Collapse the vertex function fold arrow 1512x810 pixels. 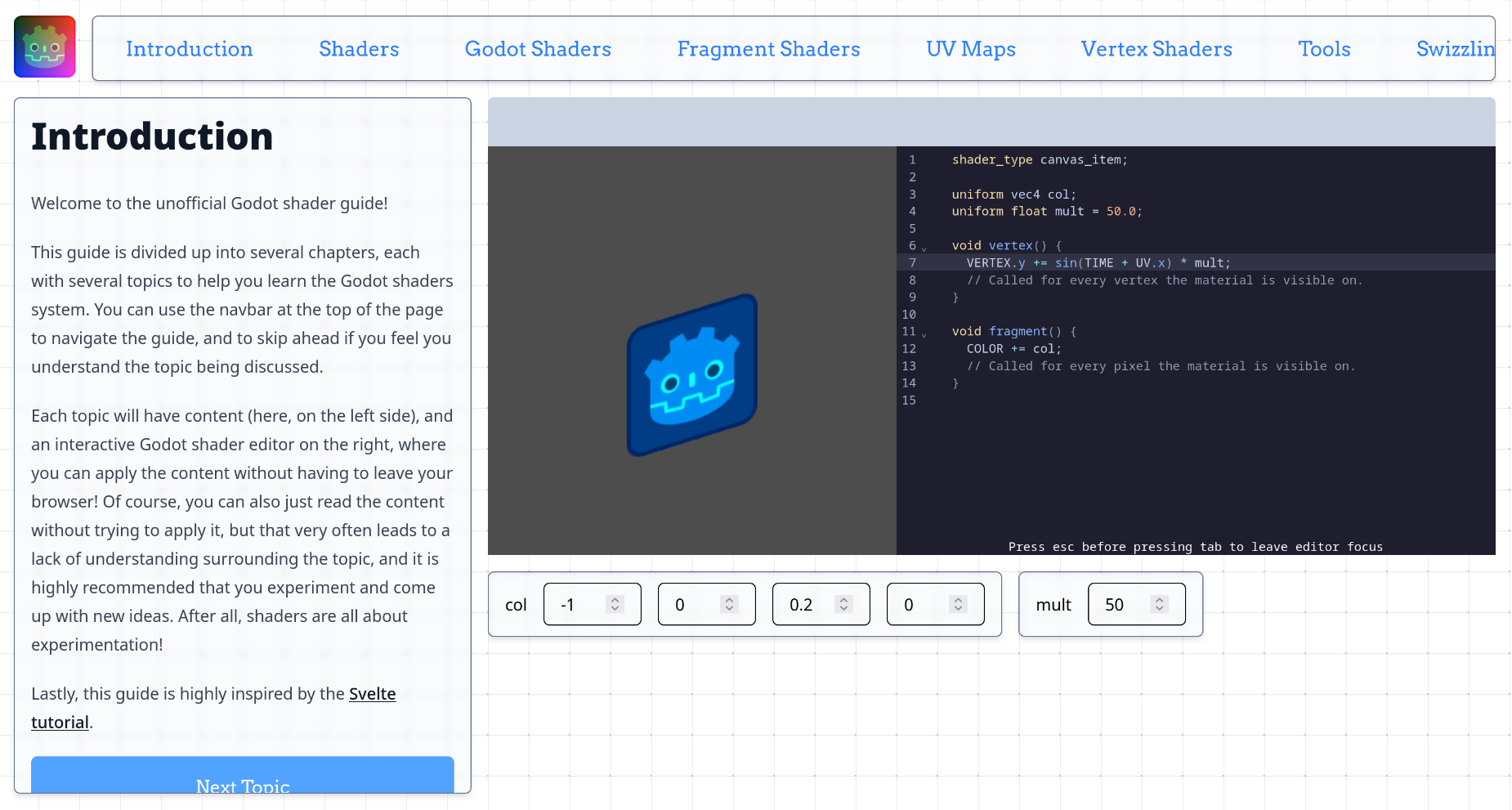pyautogui.click(x=924, y=248)
